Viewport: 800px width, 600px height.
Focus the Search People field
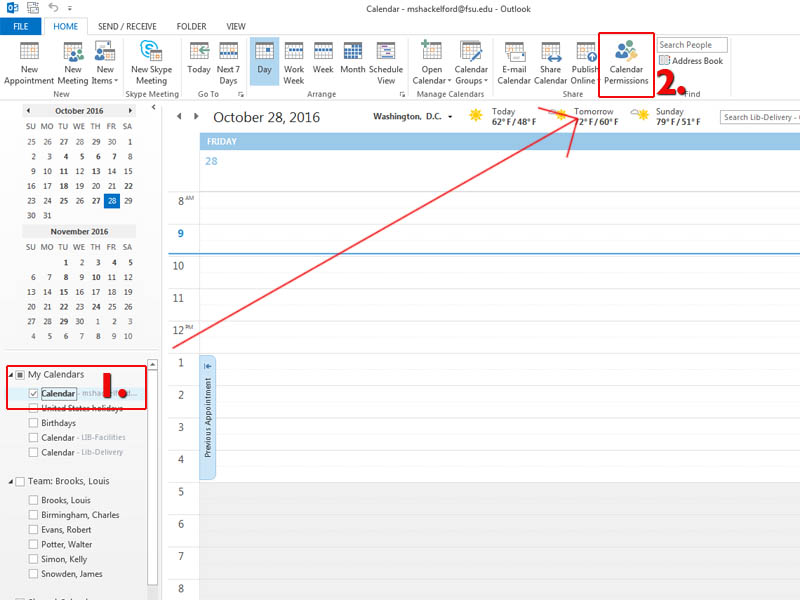(692, 45)
